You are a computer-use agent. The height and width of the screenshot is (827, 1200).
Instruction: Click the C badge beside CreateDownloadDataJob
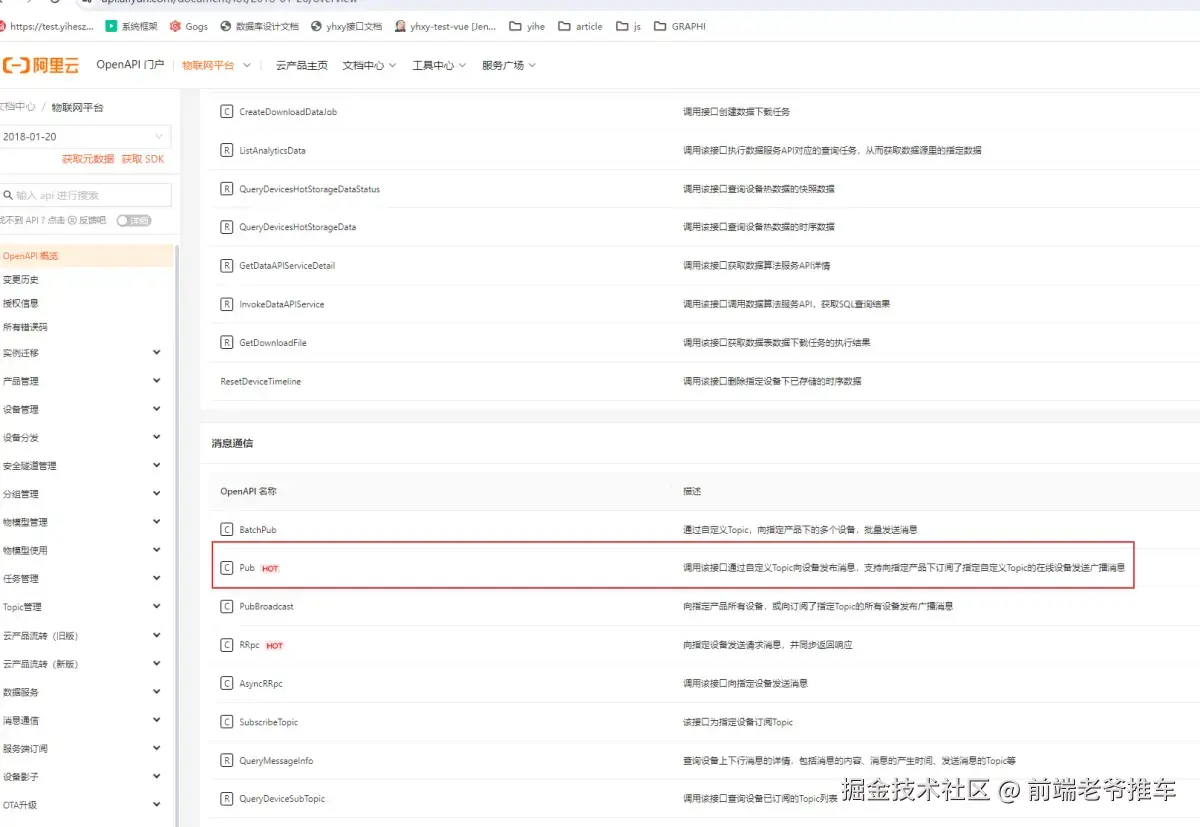point(227,112)
